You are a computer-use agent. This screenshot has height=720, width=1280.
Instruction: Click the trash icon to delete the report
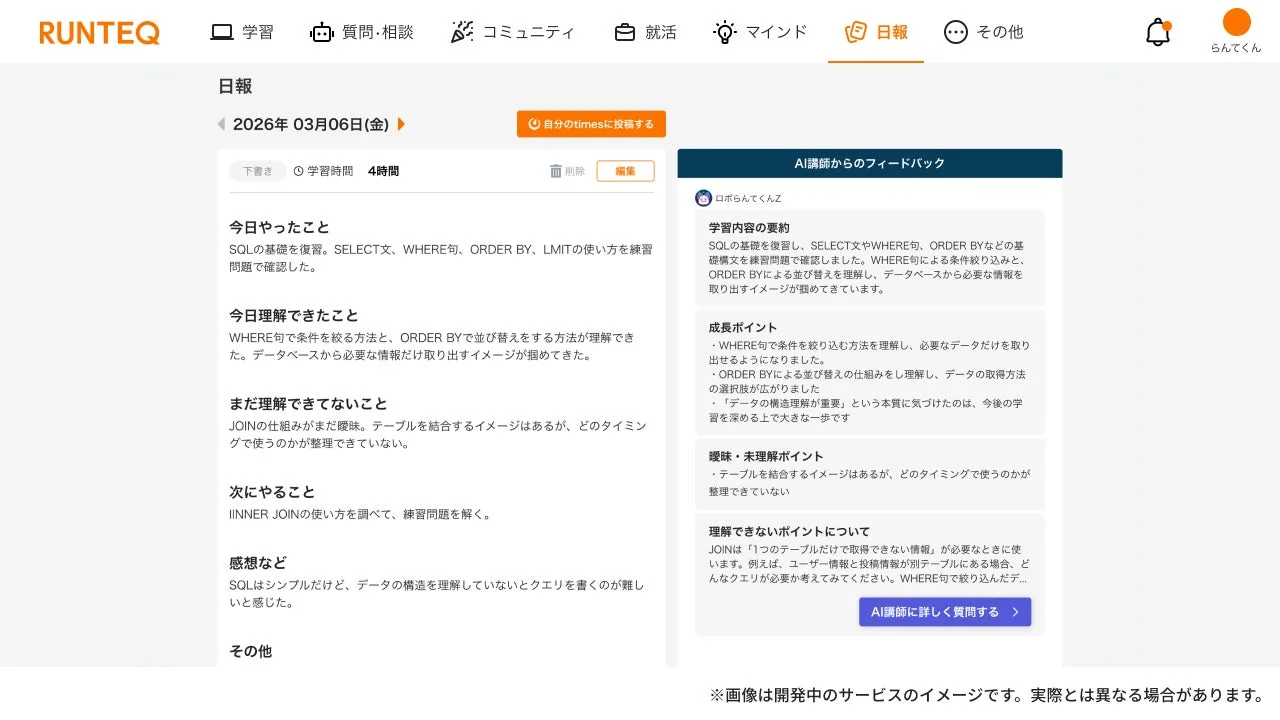click(x=557, y=171)
